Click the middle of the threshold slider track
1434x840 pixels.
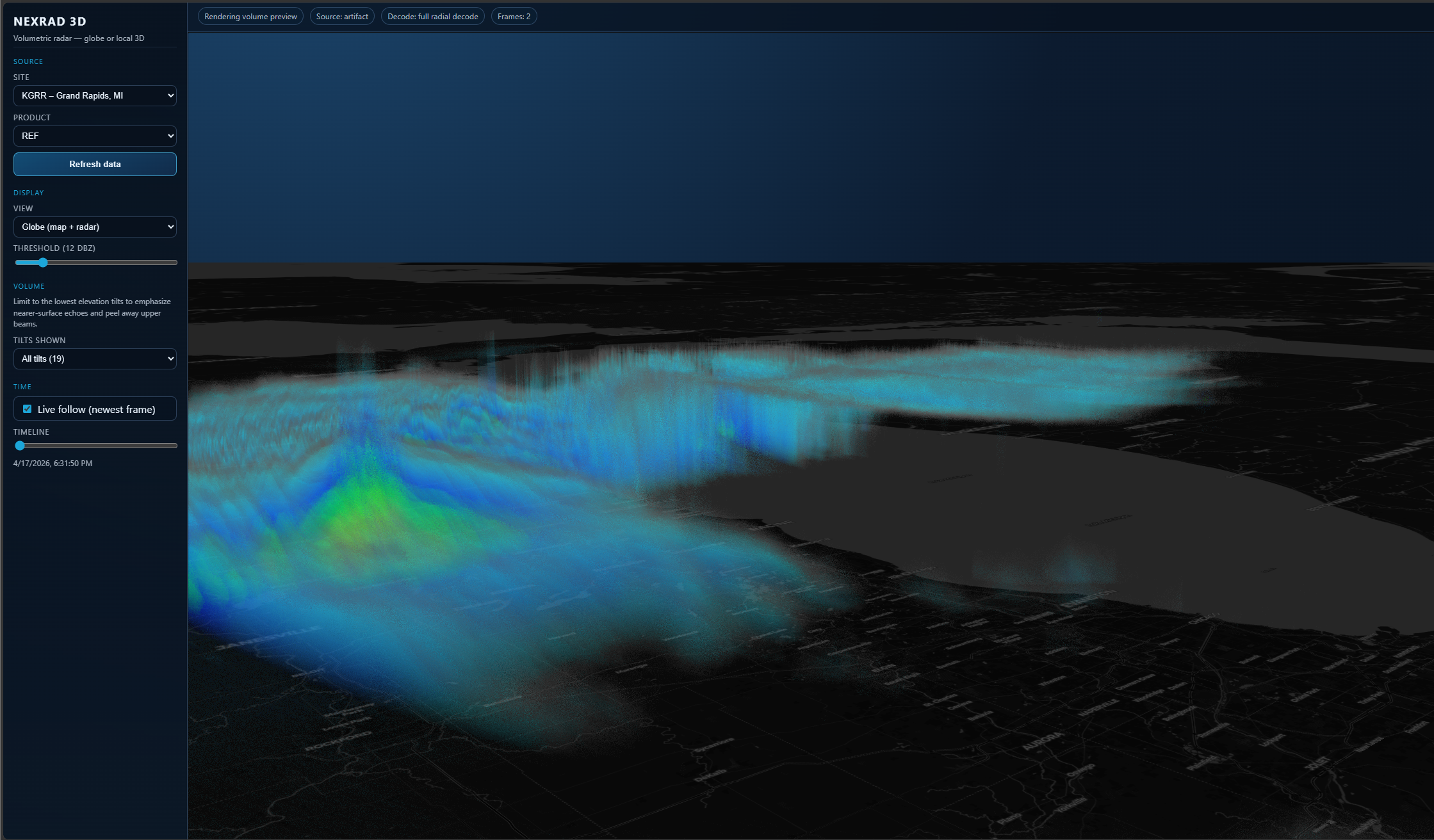coord(96,262)
